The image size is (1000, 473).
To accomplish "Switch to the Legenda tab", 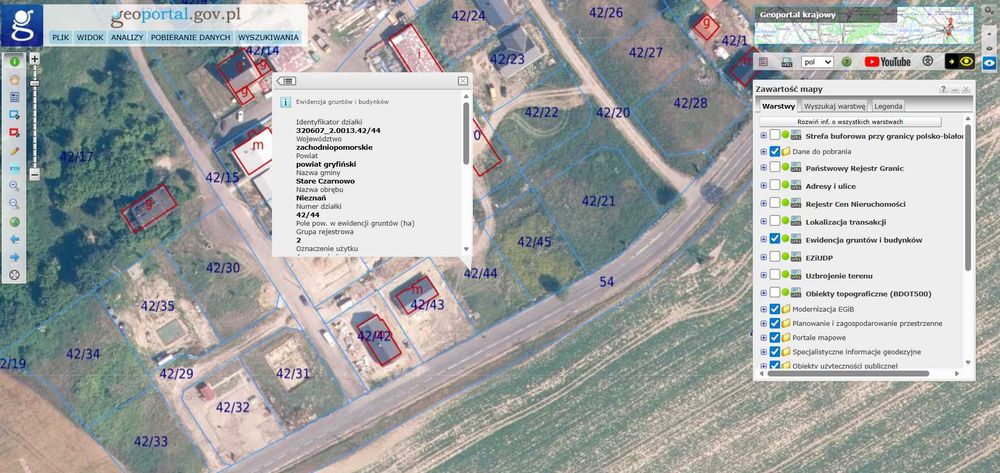I will click(x=888, y=106).
